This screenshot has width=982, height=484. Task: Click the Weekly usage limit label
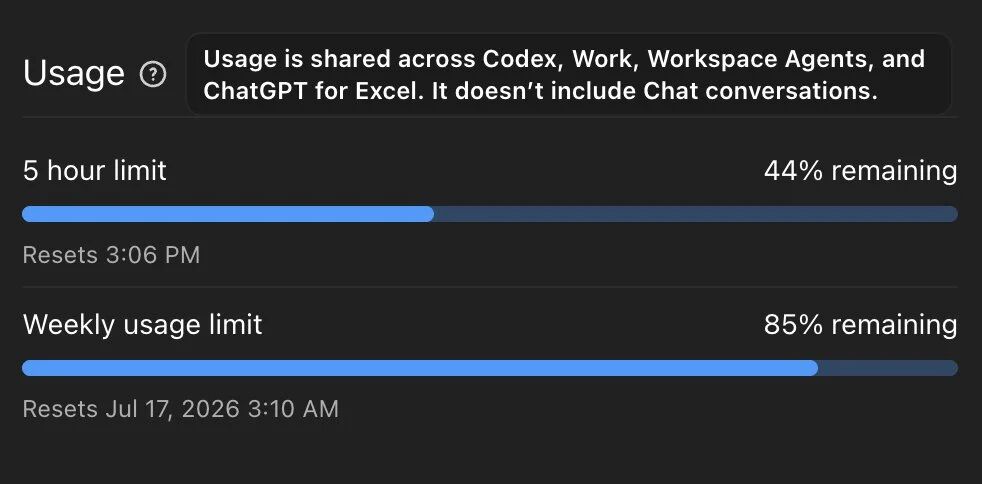142,324
